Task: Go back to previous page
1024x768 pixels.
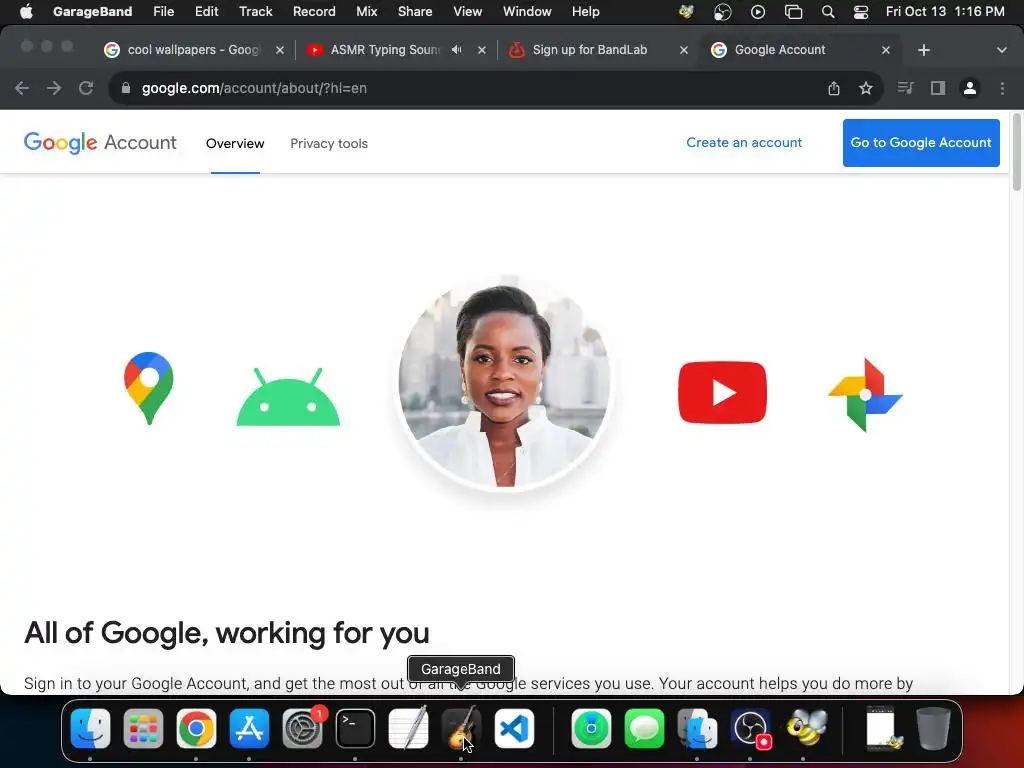Action: click(22, 88)
